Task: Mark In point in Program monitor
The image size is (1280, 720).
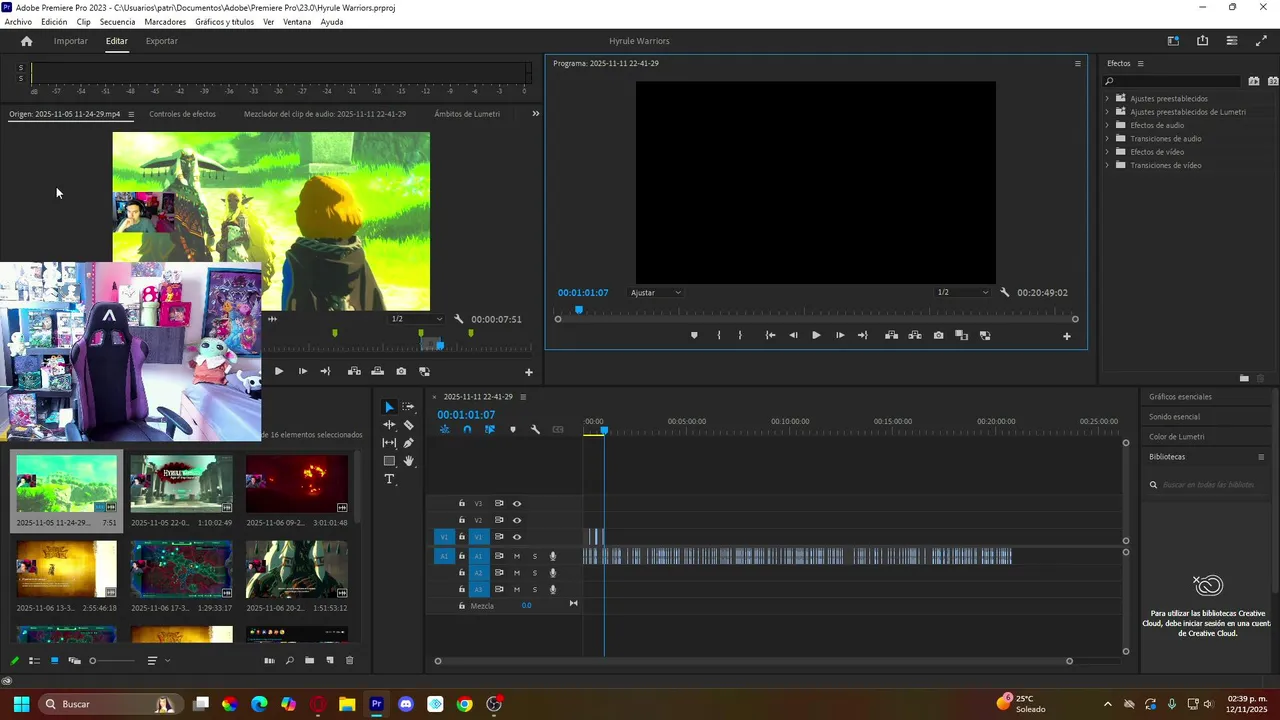Action: coord(719,335)
